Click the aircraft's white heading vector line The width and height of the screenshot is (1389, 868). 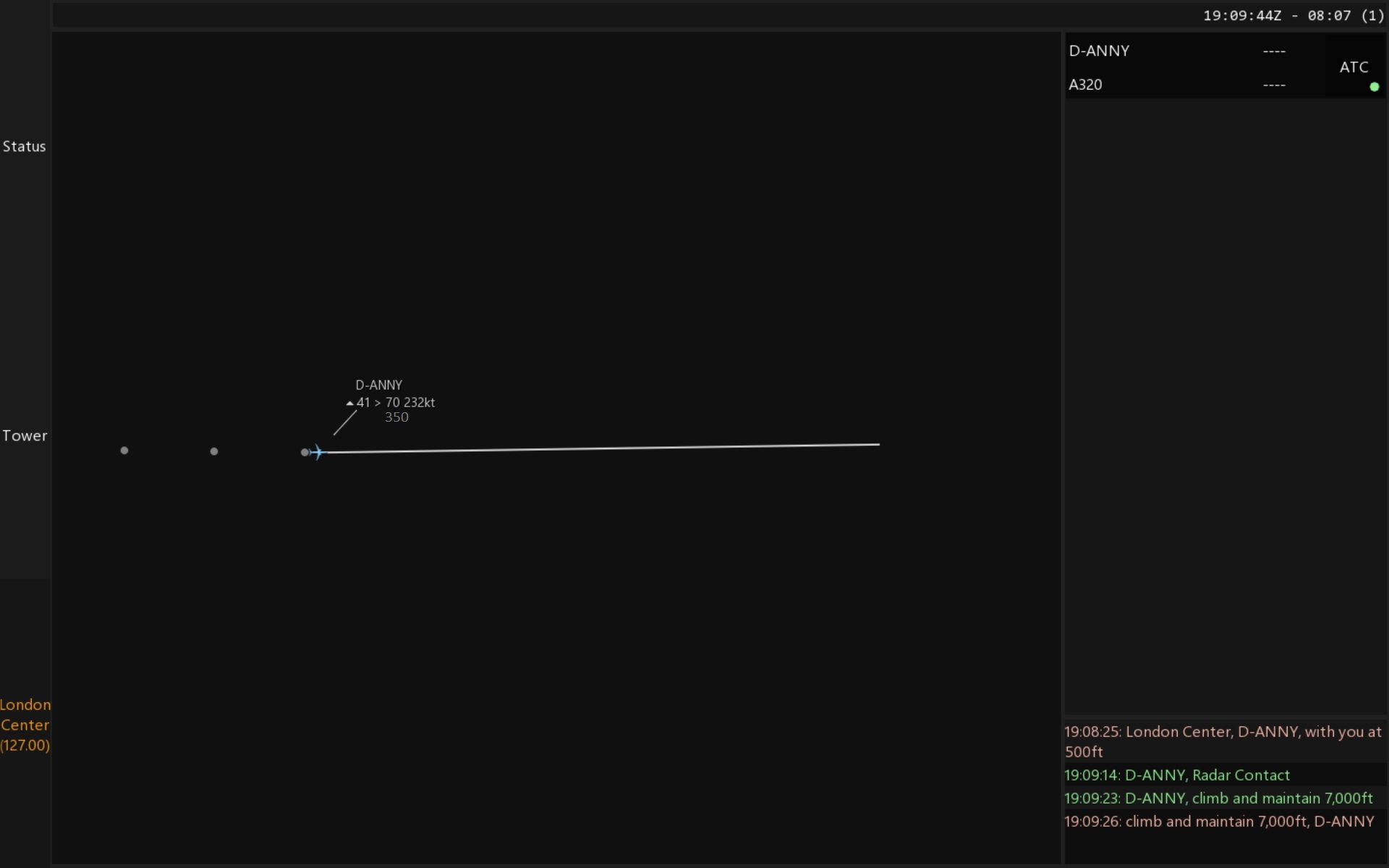tap(600, 448)
